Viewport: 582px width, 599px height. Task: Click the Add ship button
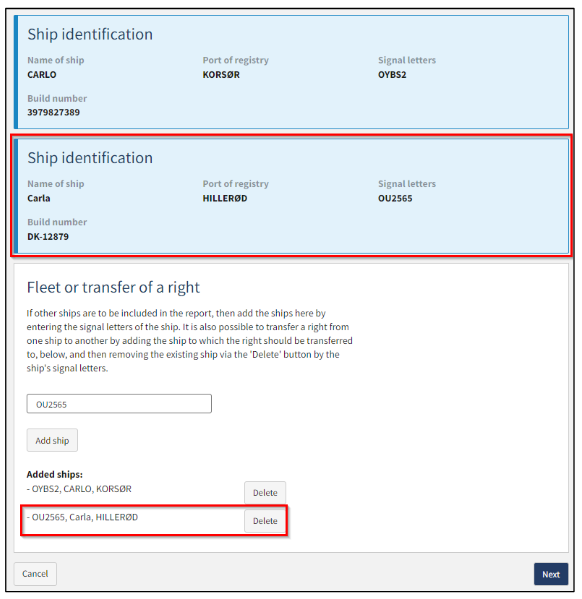(52, 440)
